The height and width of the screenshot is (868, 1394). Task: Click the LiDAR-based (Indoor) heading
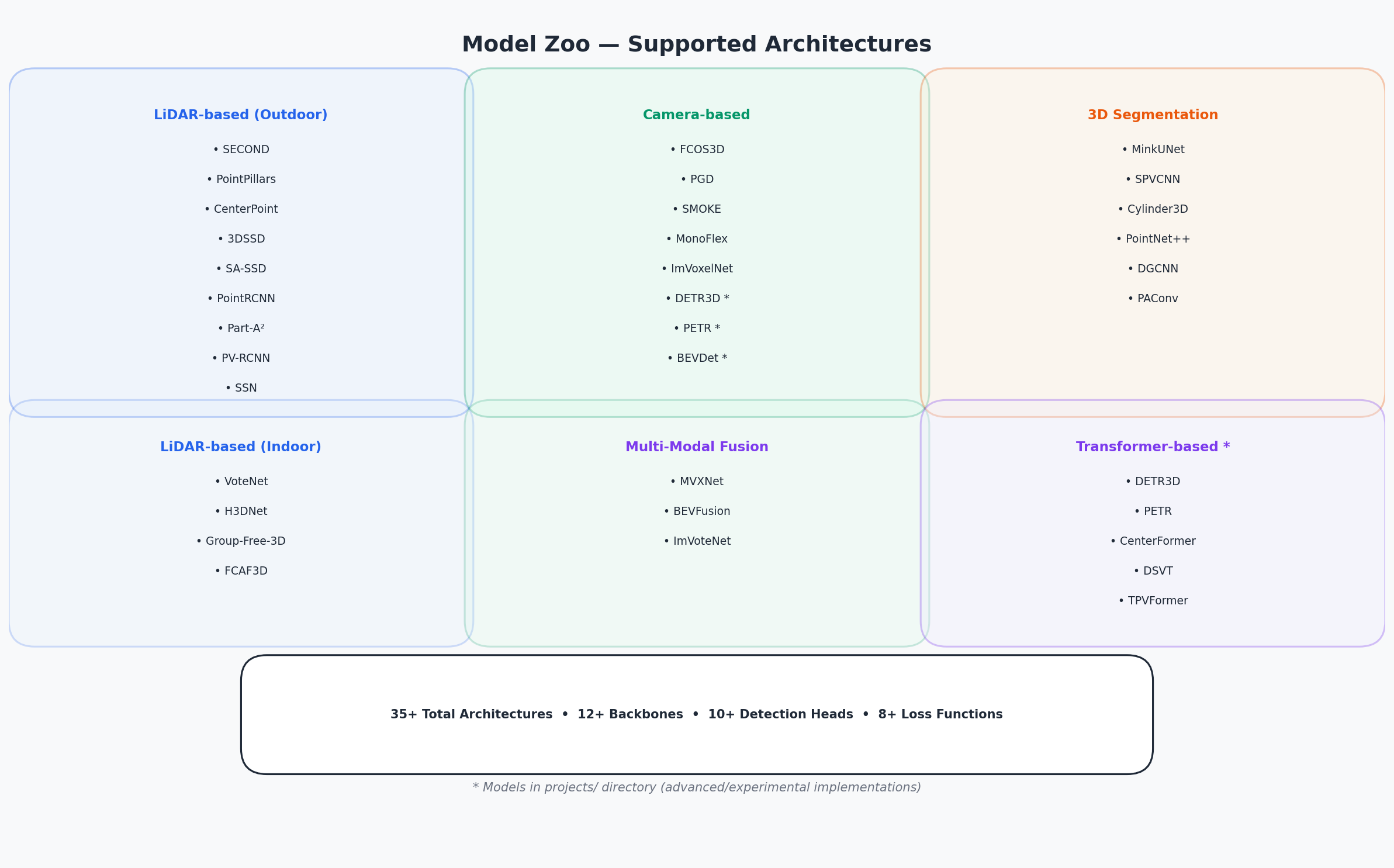pos(240,447)
